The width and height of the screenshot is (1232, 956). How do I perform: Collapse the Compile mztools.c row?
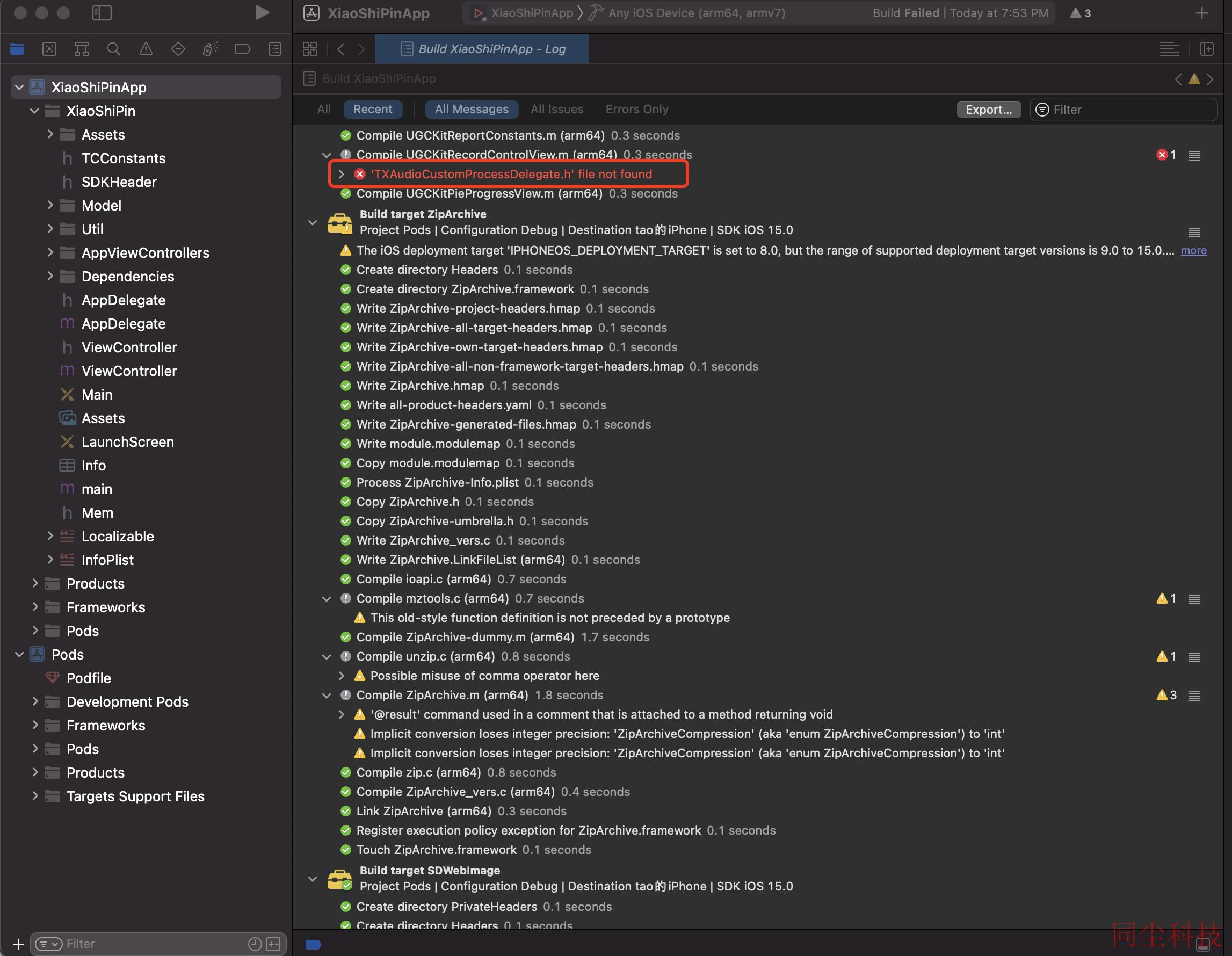327,599
